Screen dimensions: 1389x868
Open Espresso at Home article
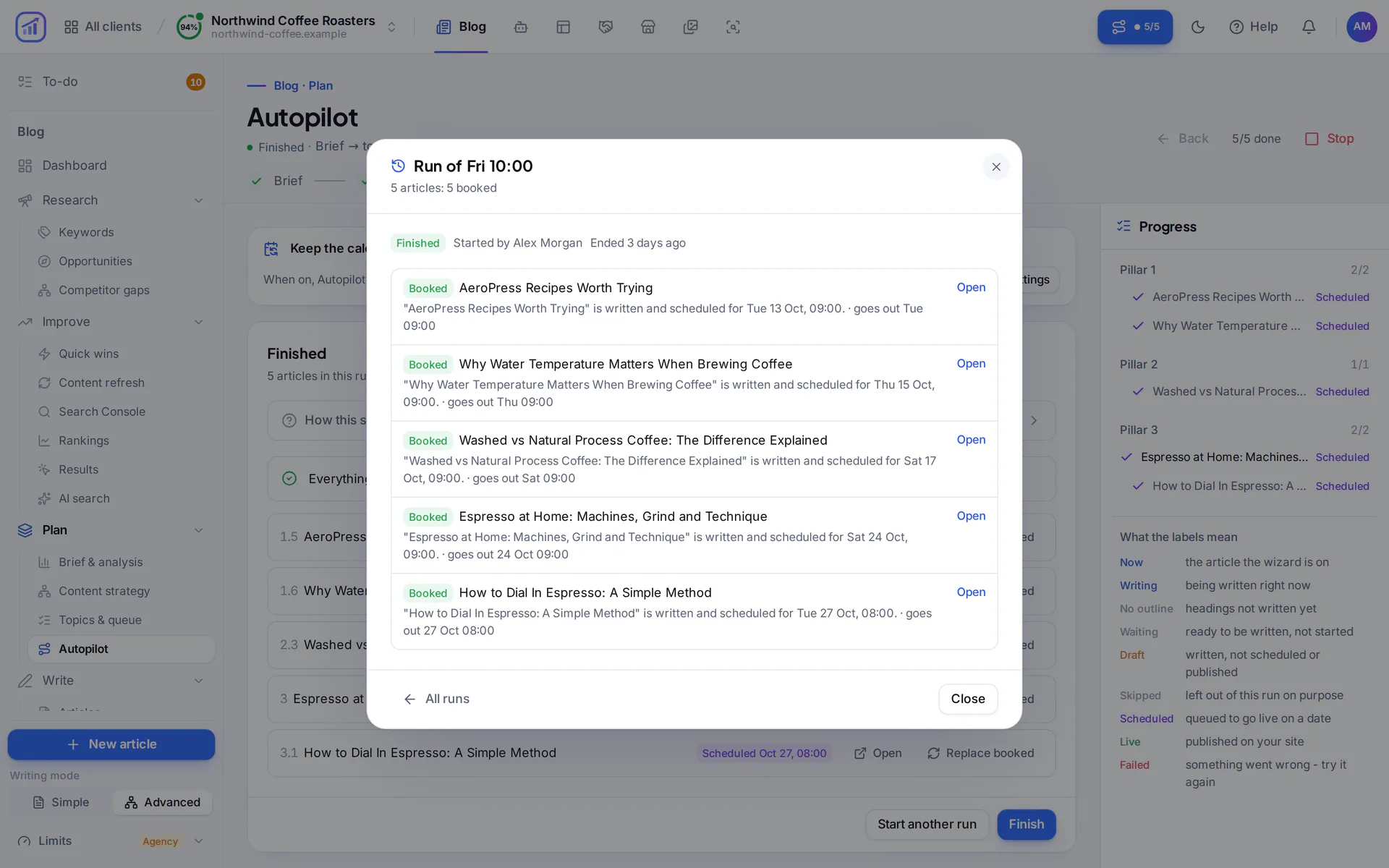(x=971, y=516)
